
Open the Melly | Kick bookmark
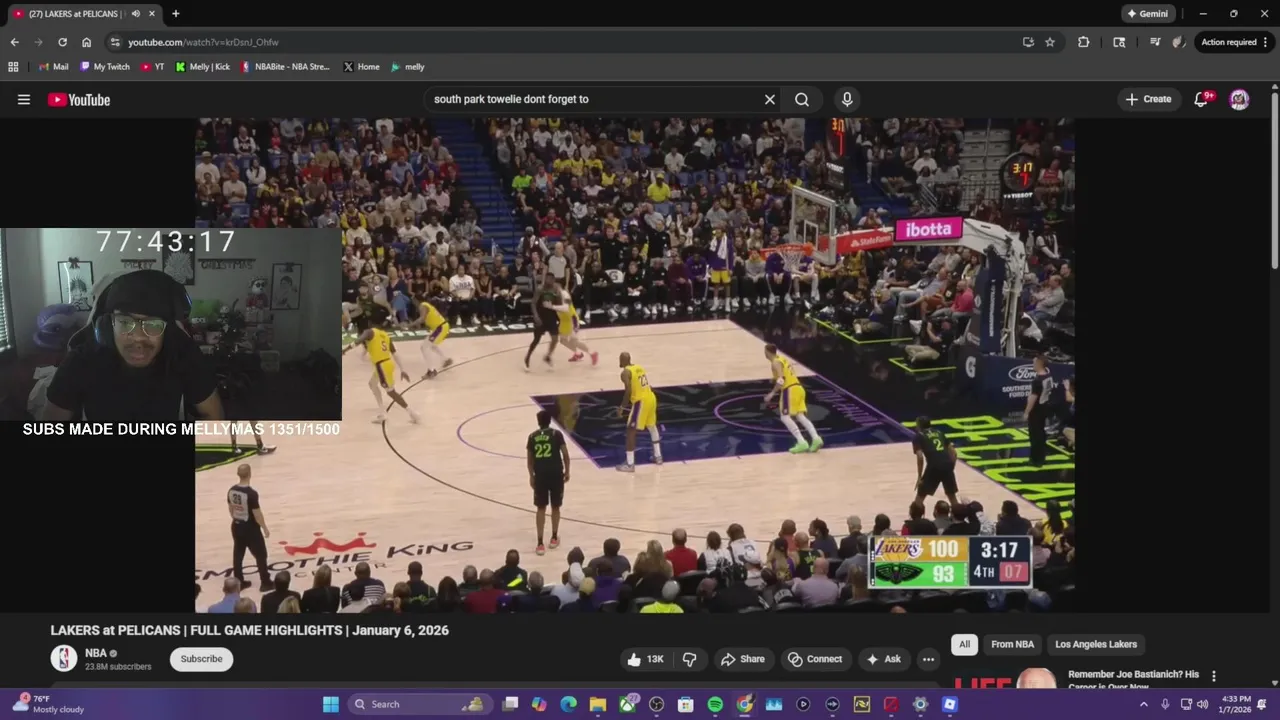tap(203, 67)
